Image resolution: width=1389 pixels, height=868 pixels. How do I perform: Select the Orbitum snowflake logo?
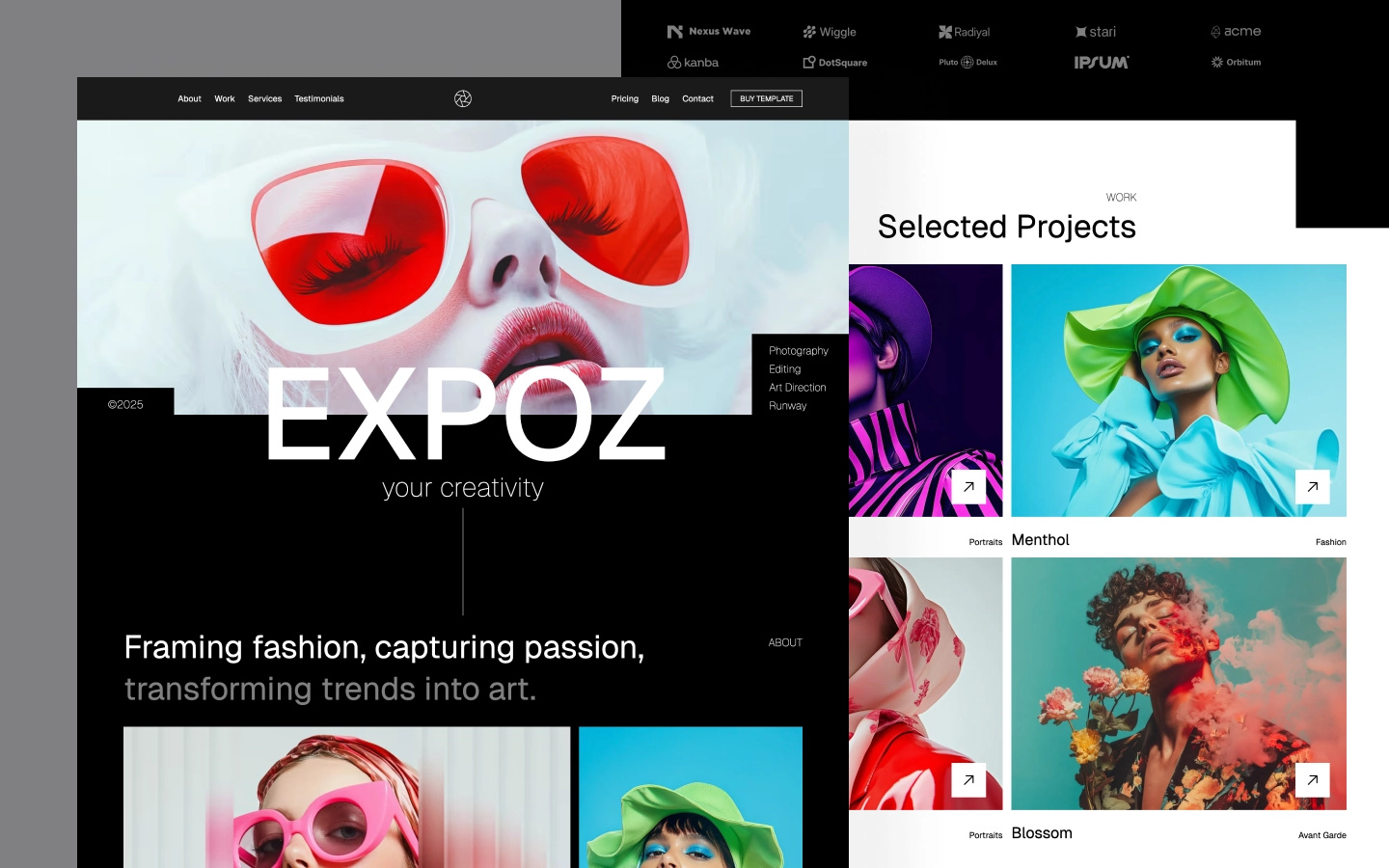click(1238, 62)
